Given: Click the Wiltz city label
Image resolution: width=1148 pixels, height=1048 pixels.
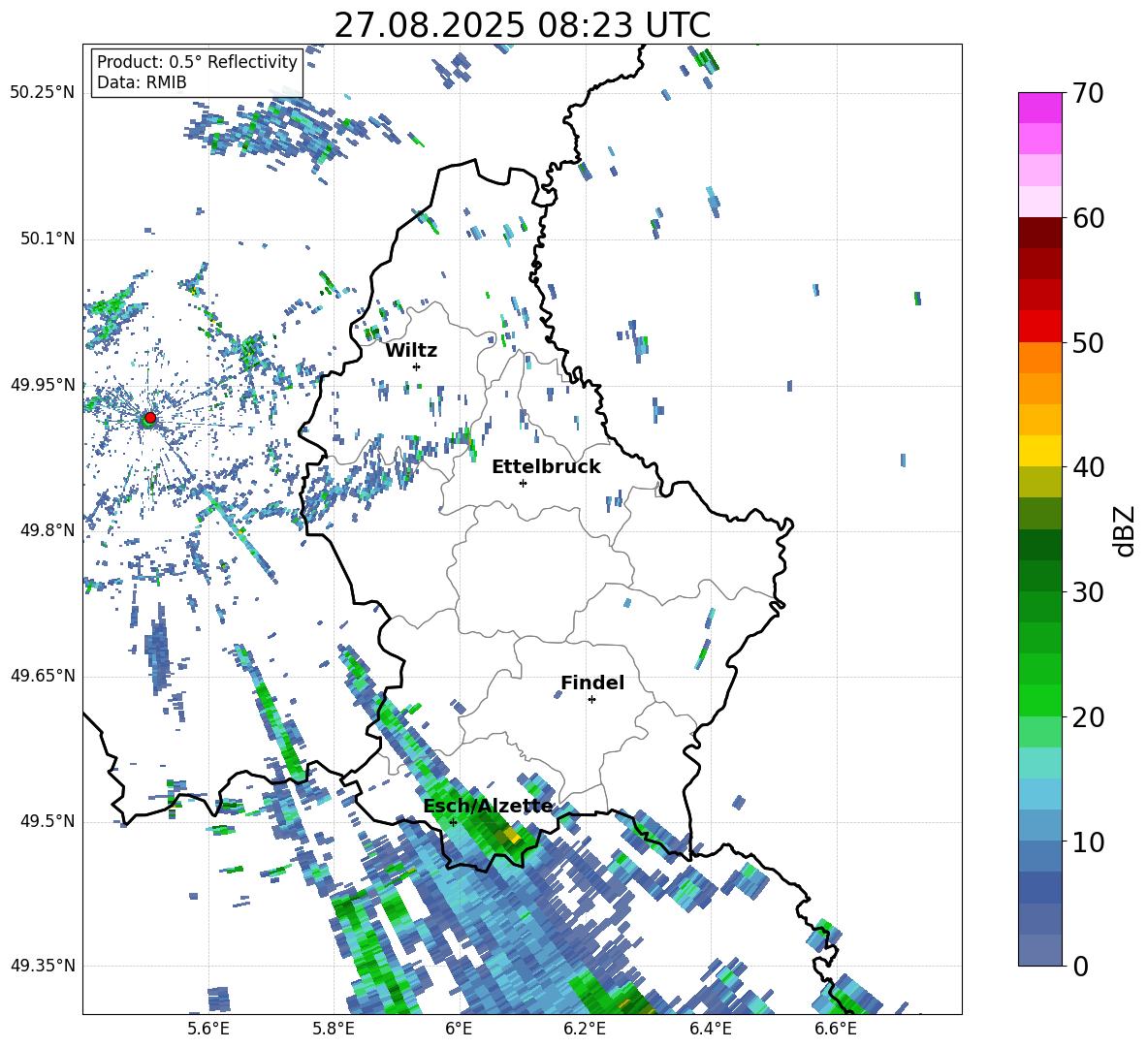Looking at the screenshot, I should (x=411, y=351).
